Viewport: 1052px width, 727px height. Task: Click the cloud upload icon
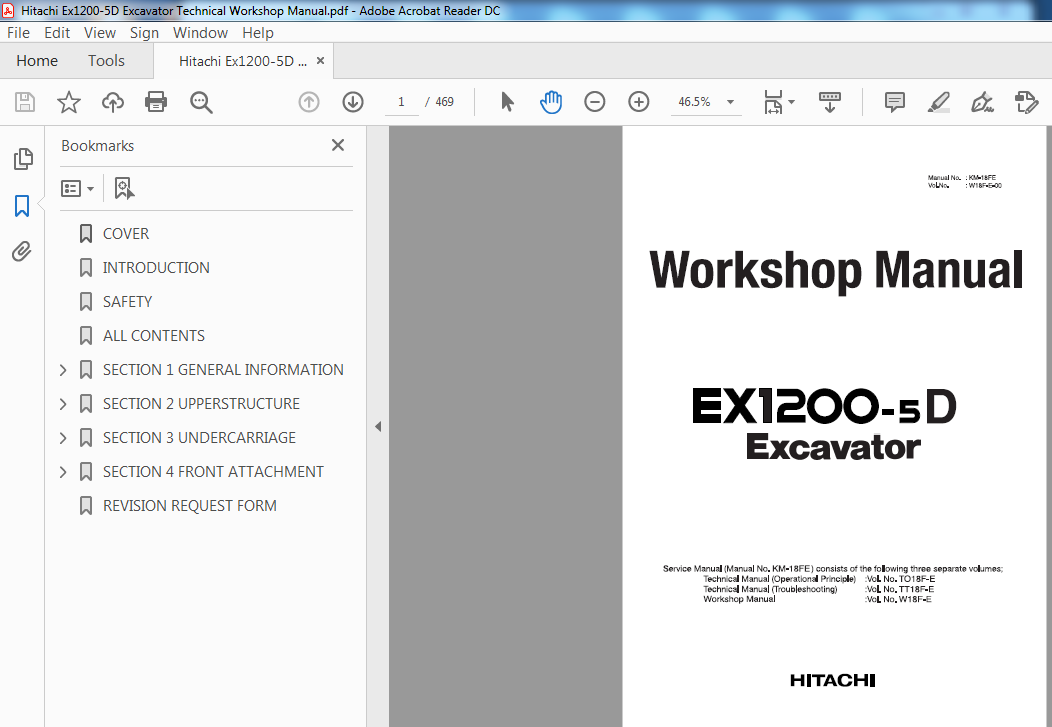(x=113, y=102)
